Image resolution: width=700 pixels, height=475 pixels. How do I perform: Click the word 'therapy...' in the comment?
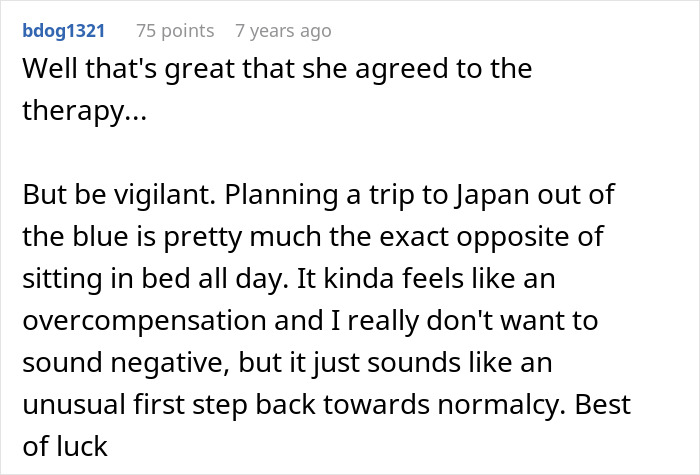pos(84,108)
